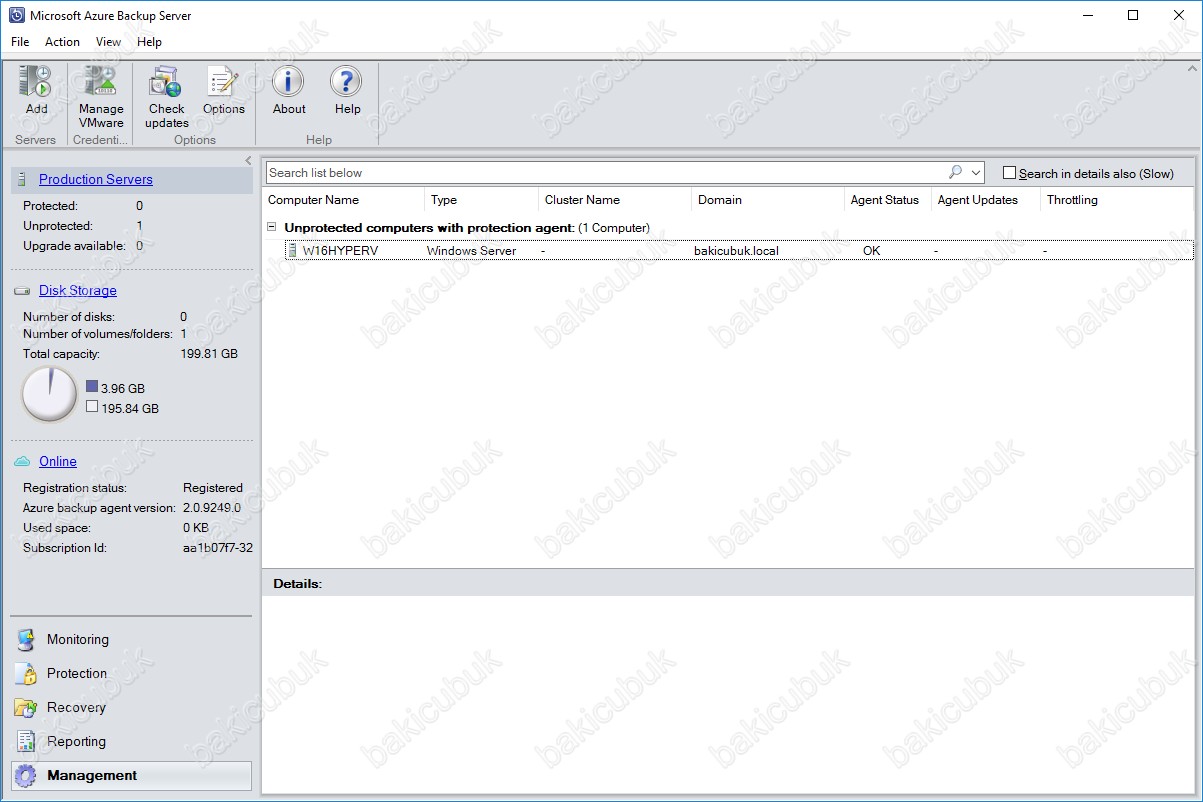
Task: Open the Help question mark icon
Action: click(x=347, y=82)
